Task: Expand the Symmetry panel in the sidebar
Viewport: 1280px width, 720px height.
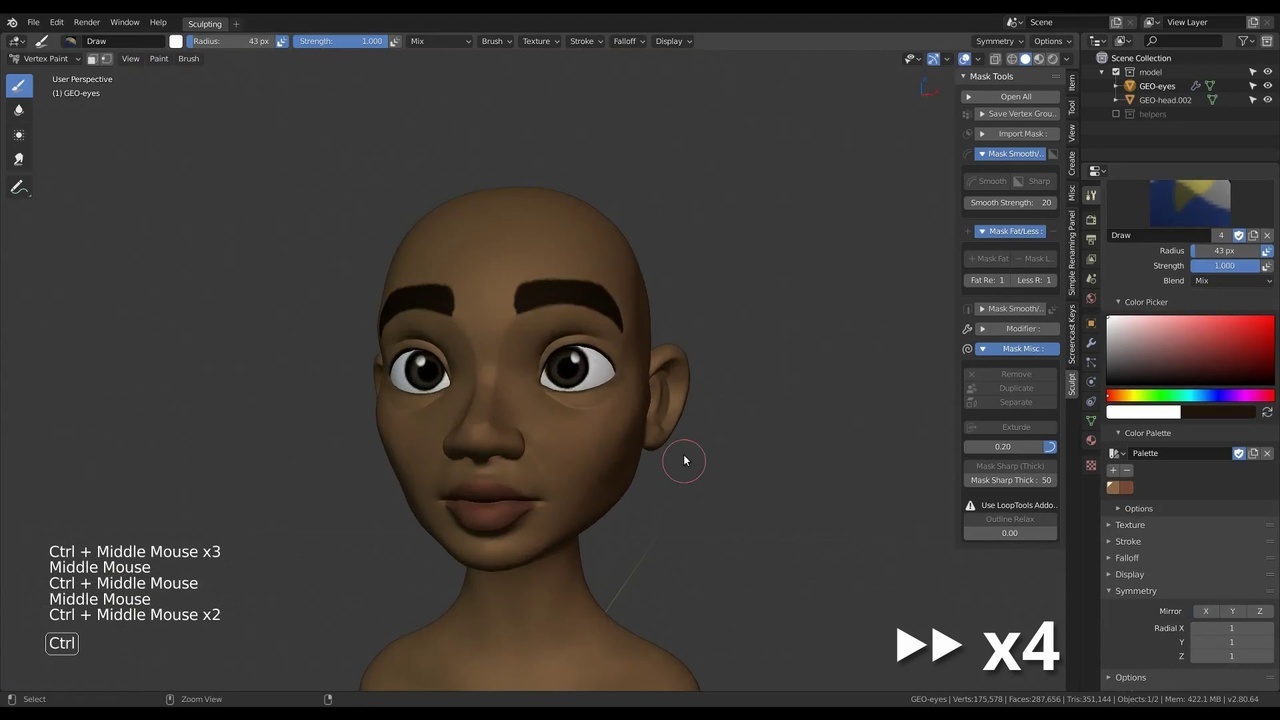Action: point(1136,590)
